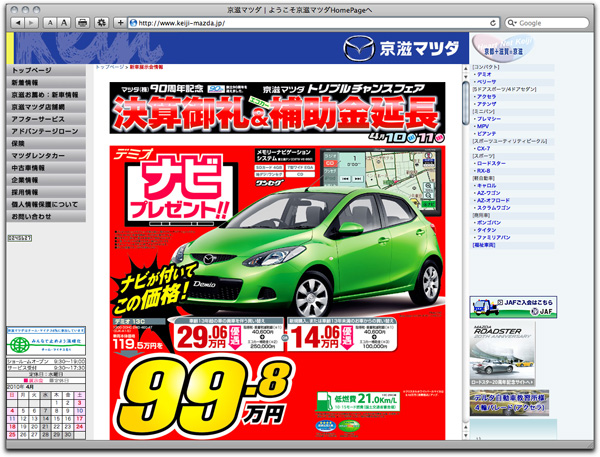This screenshot has width=600, height=457.
Task: Click the JAF membership banner
Action: pos(514,307)
